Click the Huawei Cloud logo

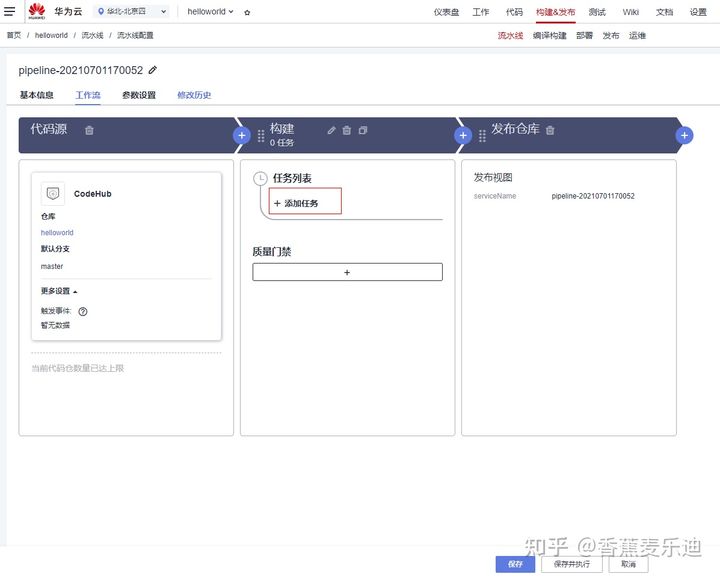pyautogui.click(x=37, y=11)
